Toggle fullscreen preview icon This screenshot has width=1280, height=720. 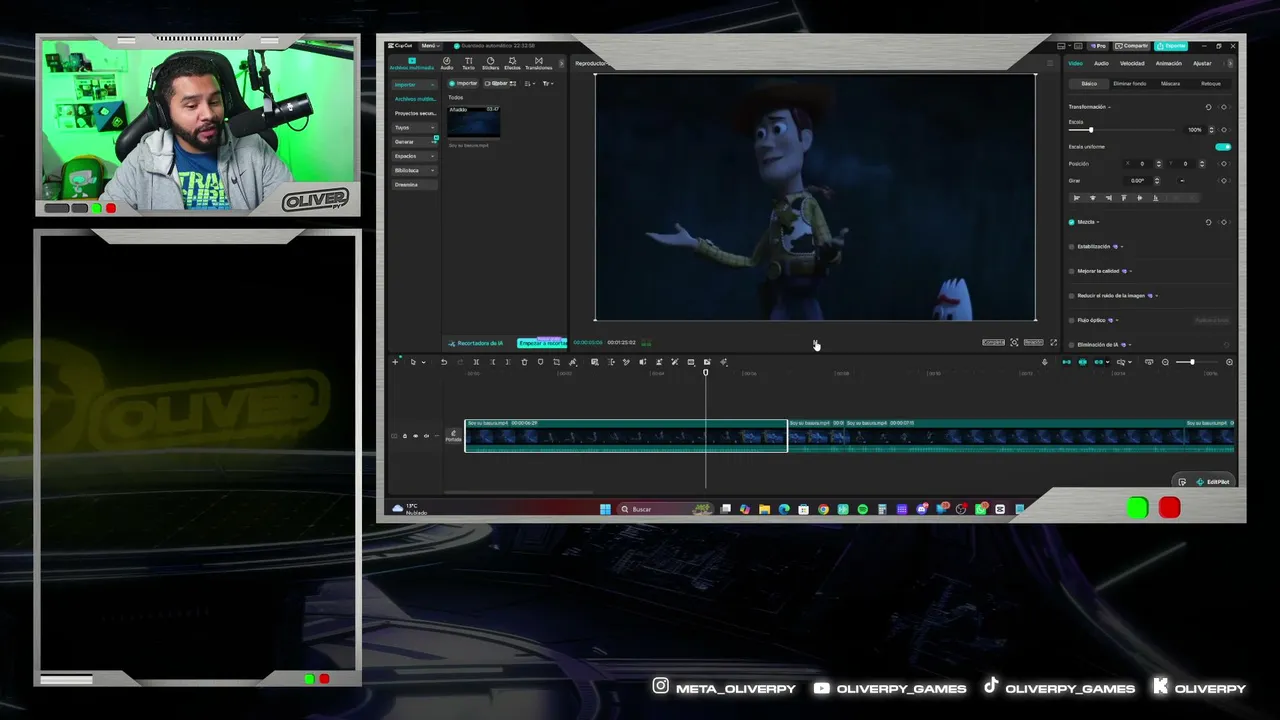pyautogui.click(x=1053, y=343)
